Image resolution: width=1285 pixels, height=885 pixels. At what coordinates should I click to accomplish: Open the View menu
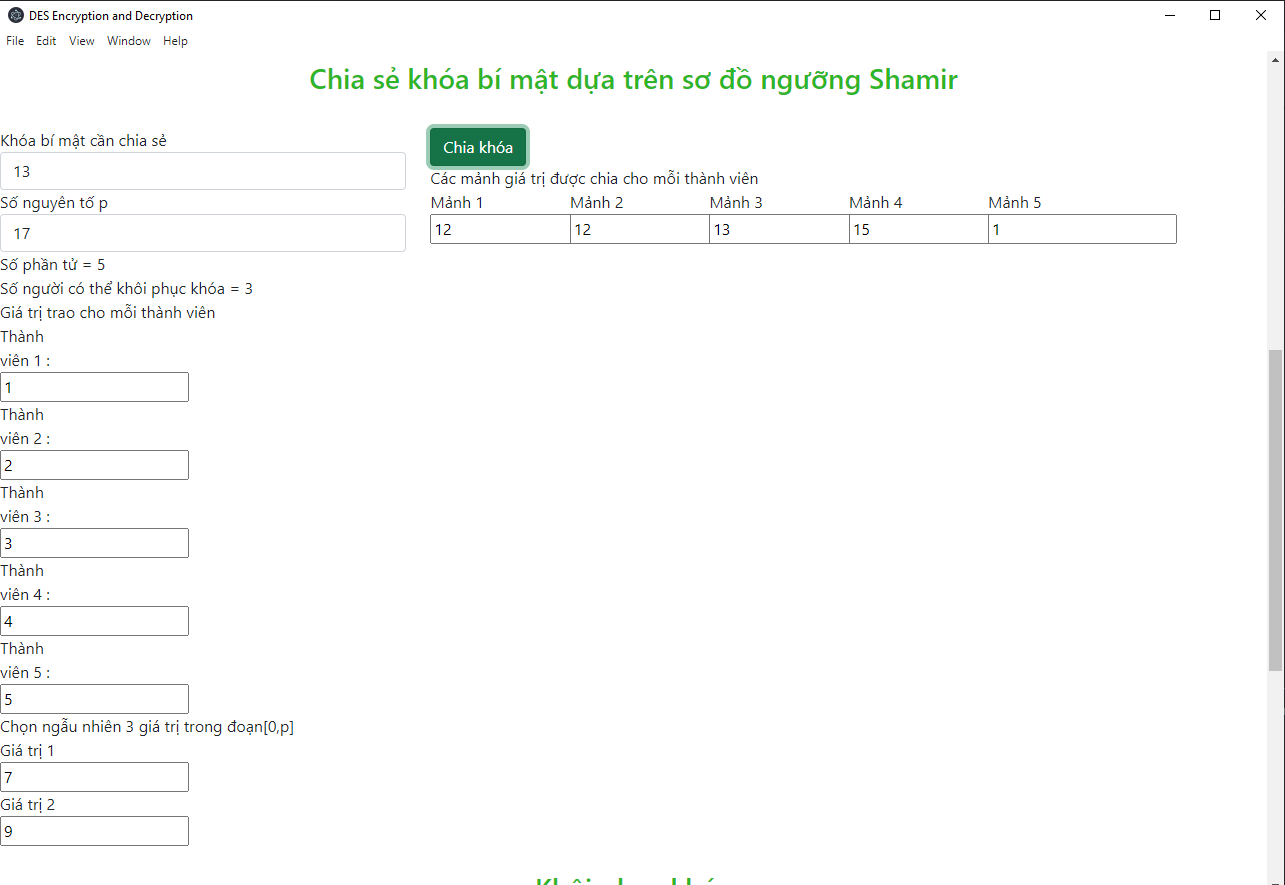tap(82, 41)
